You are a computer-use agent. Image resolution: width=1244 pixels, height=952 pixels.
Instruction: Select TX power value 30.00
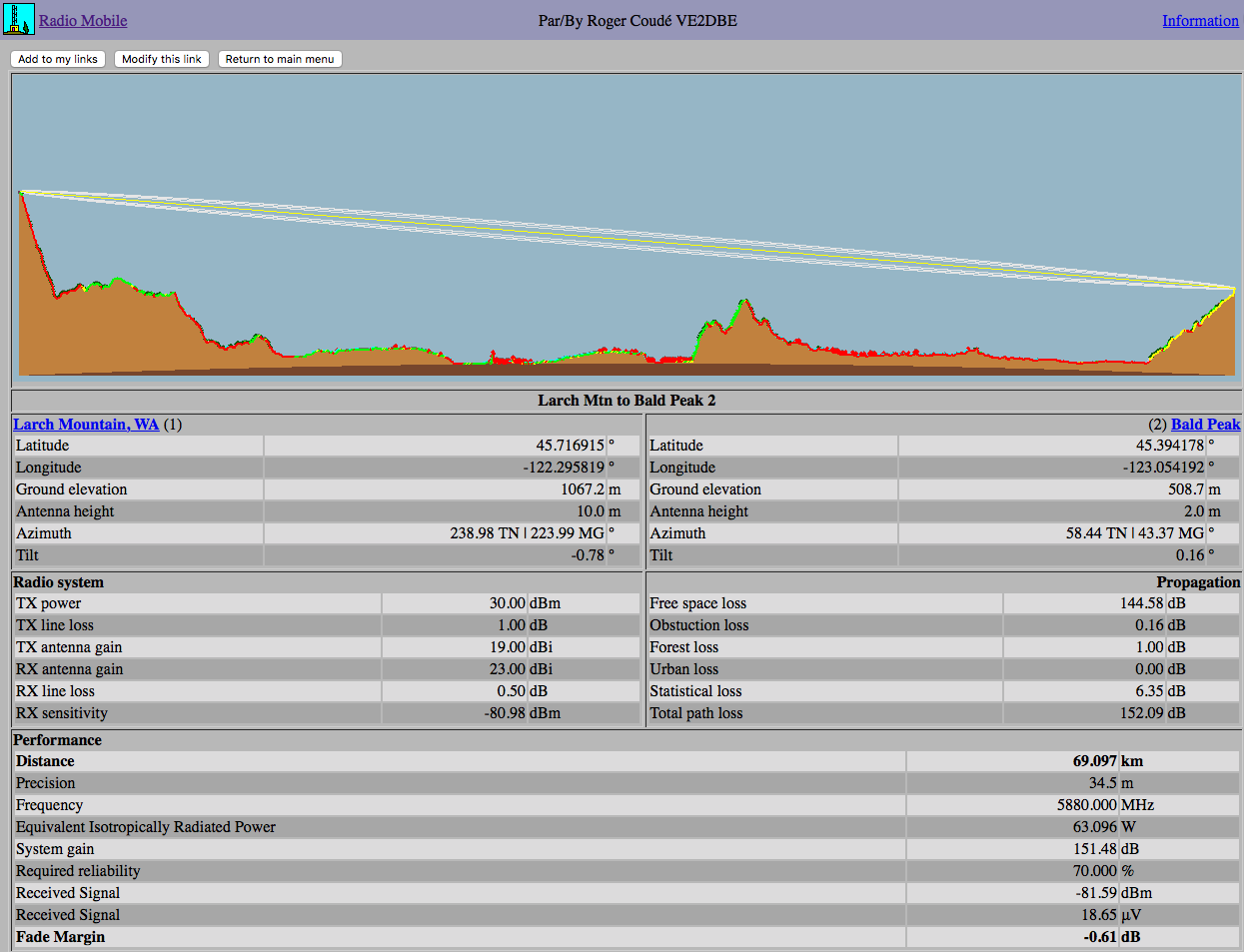(x=508, y=603)
